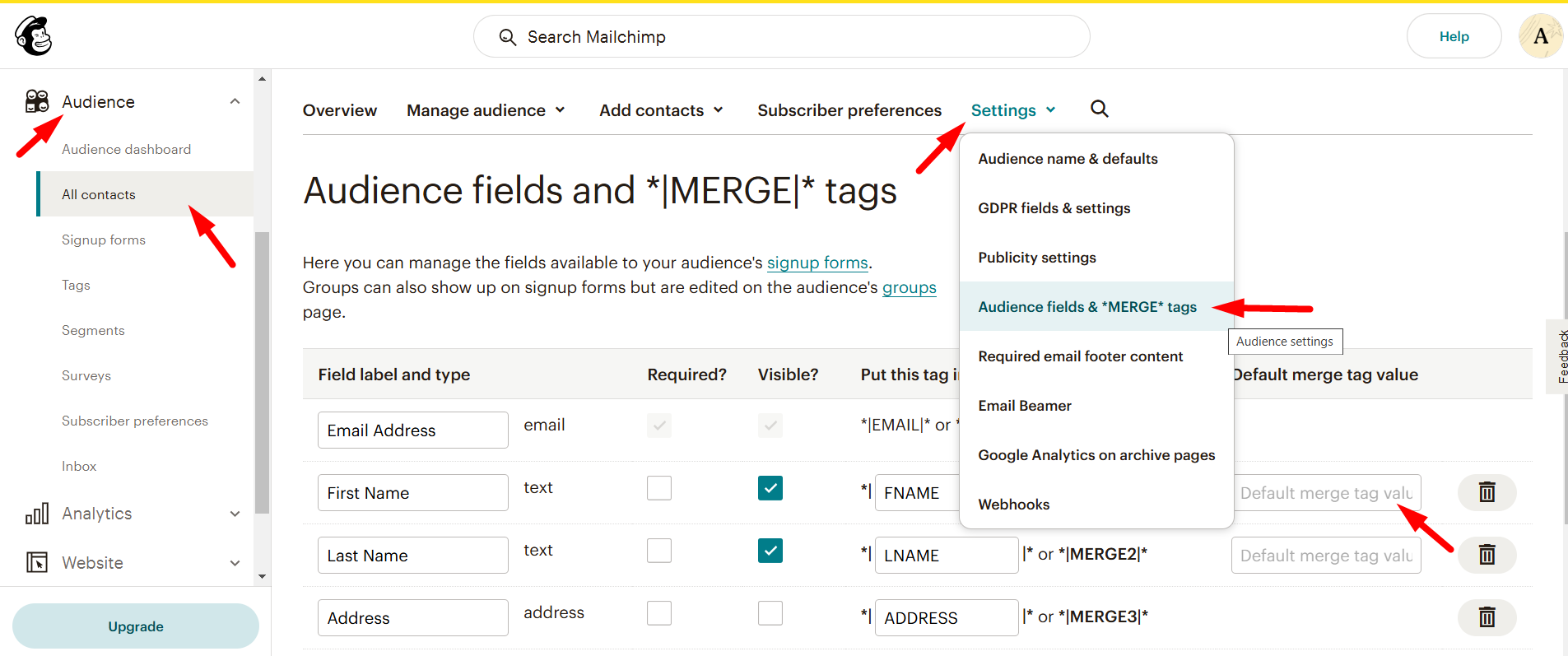Image resolution: width=1568 pixels, height=656 pixels.
Task: Click Default merge tag value for First Name
Action: tap(1326, 492)
